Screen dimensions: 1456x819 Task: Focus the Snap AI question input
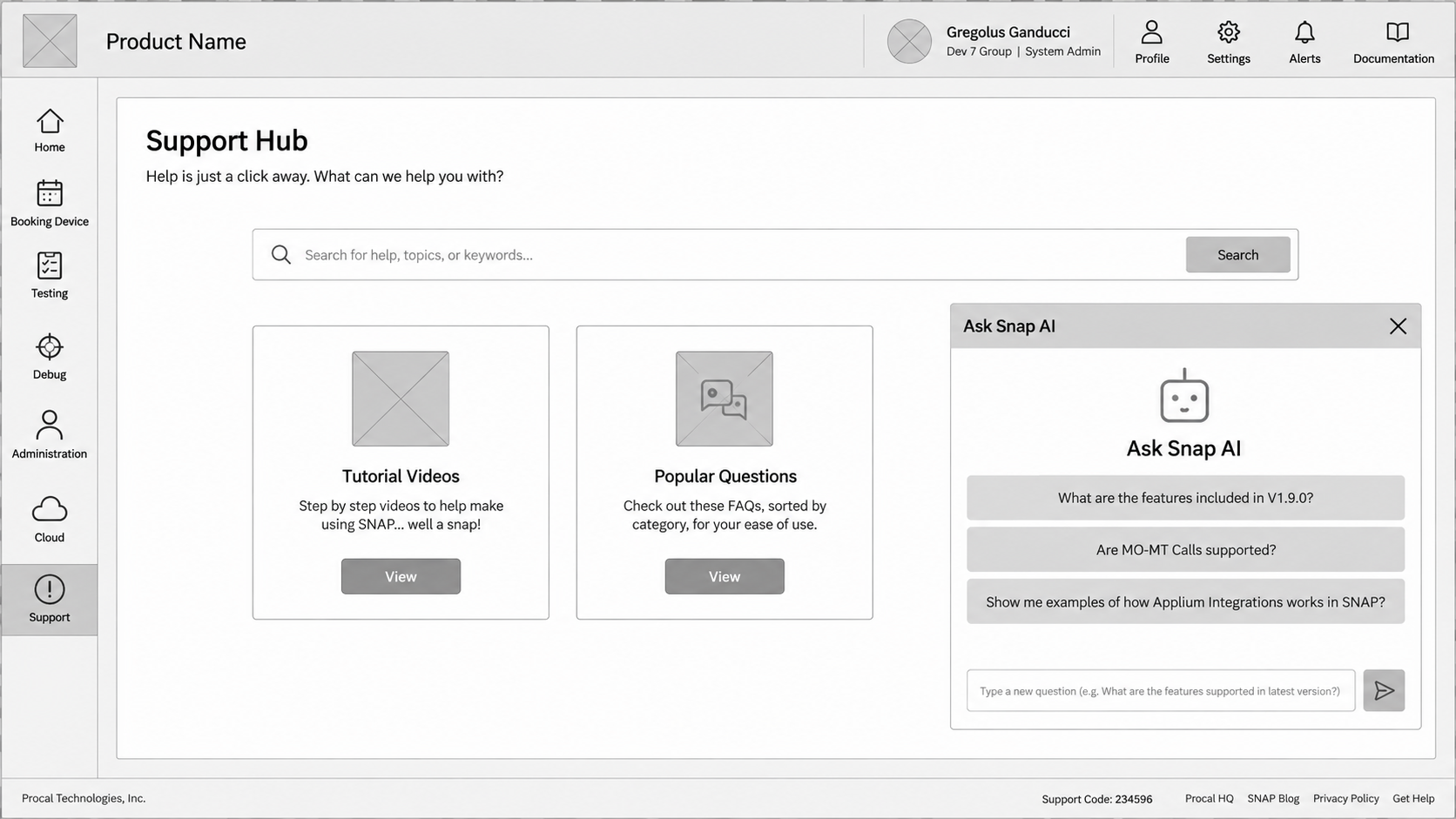click(1161, 690)
